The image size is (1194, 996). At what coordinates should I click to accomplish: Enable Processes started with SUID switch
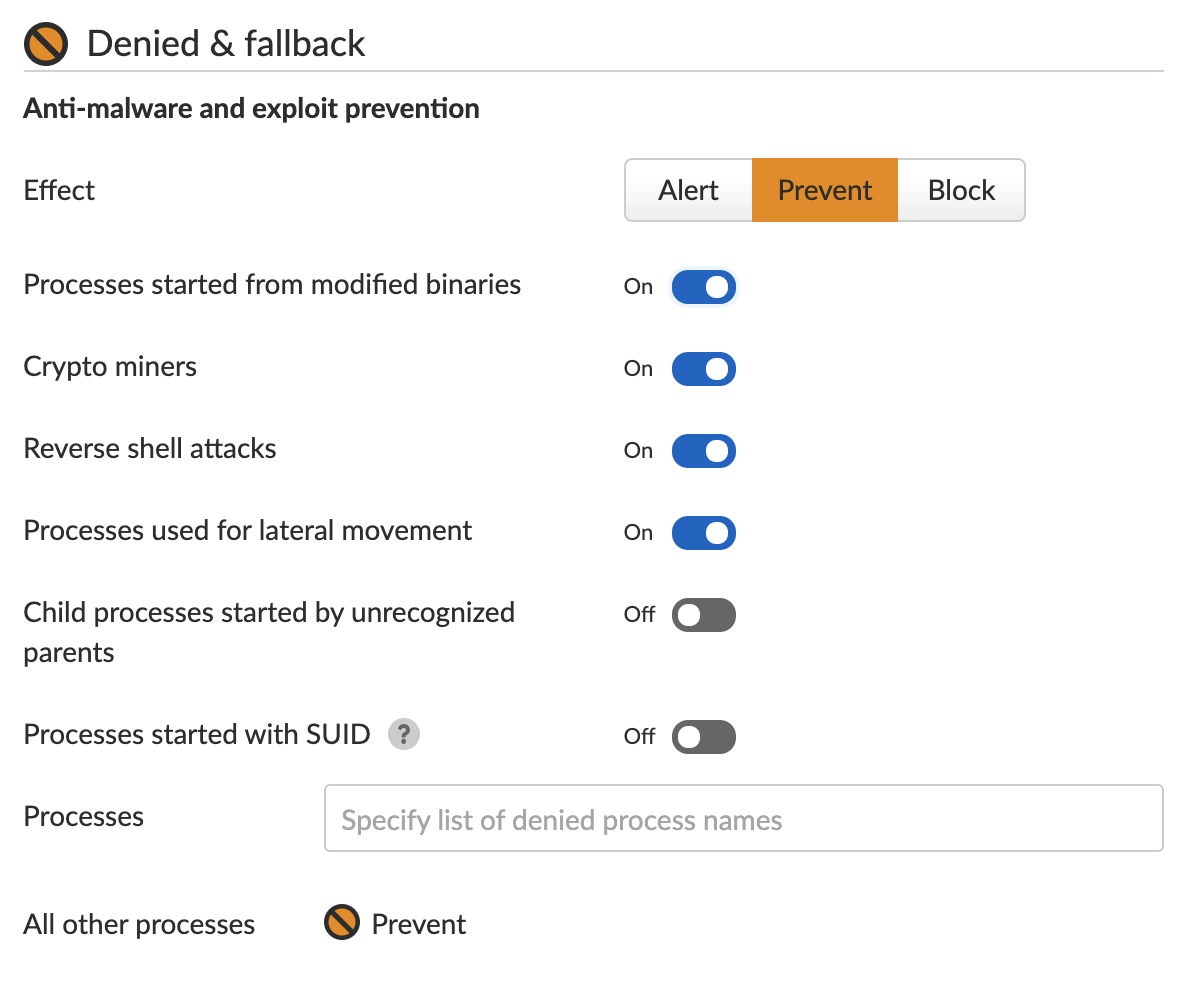pyautogui.click(x=704, y=737)
